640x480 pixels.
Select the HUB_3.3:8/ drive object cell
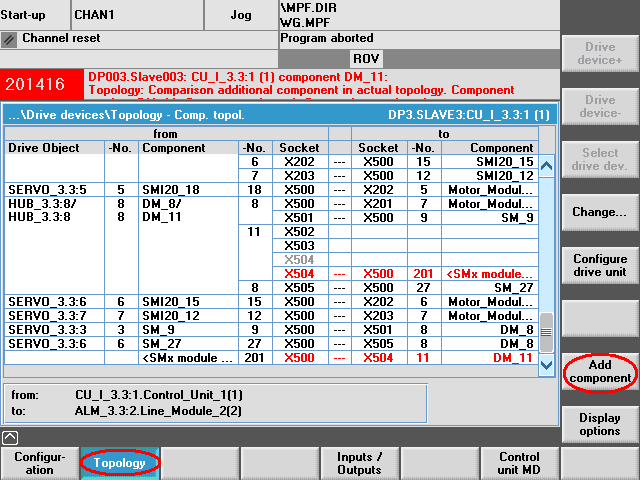tap(42, 204)
